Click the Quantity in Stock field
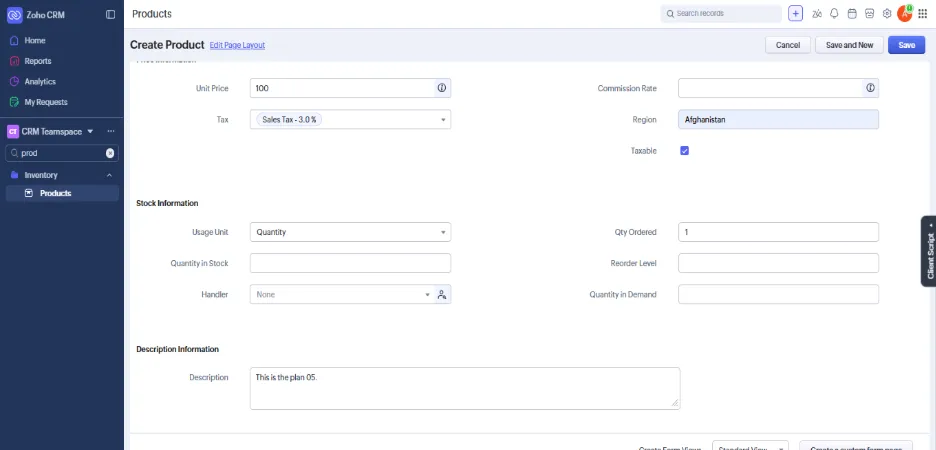The width and height of the screenshot is (936, 450). (350, 263)
